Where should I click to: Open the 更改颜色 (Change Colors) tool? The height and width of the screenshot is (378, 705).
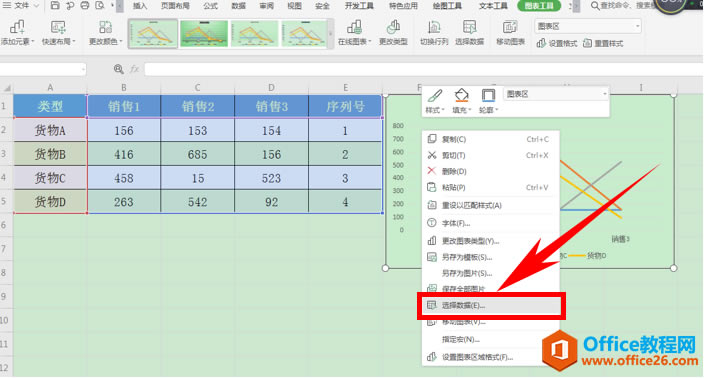pos(105,33)
